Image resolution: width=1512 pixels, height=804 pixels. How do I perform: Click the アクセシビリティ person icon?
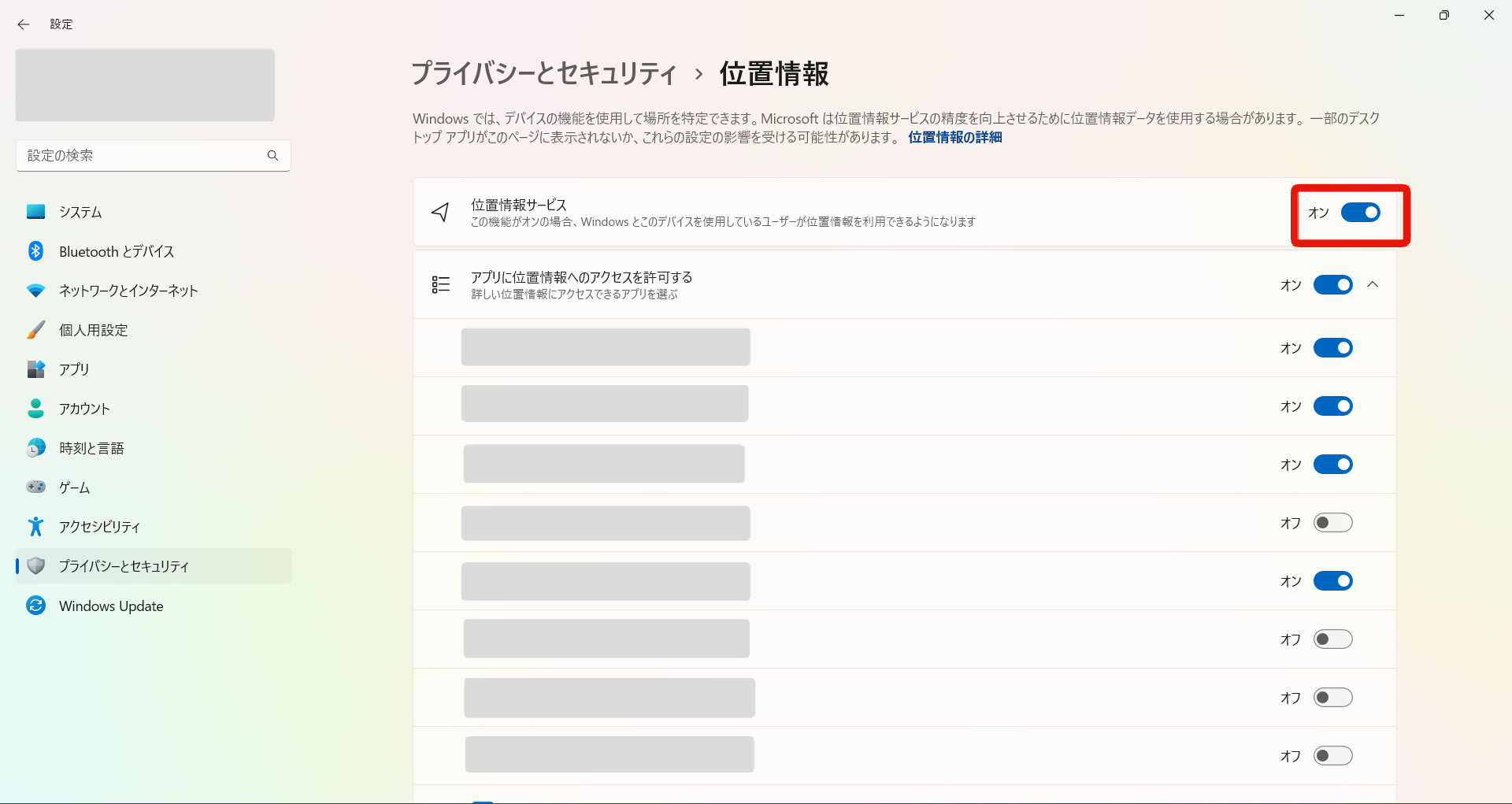35,526
